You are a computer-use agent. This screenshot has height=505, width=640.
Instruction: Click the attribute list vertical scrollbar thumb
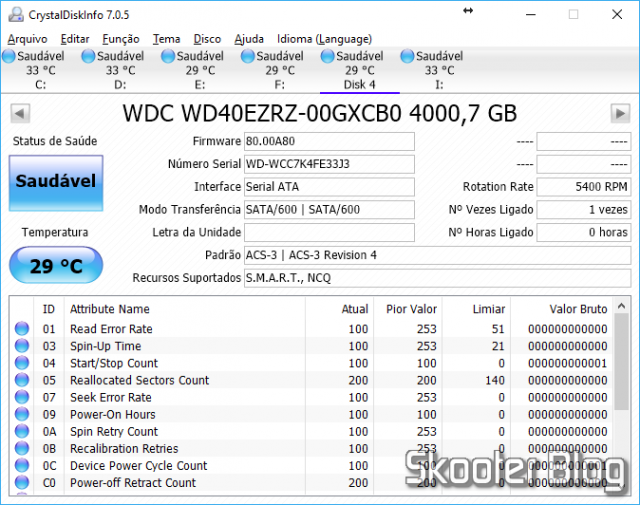tap(622, 362)
